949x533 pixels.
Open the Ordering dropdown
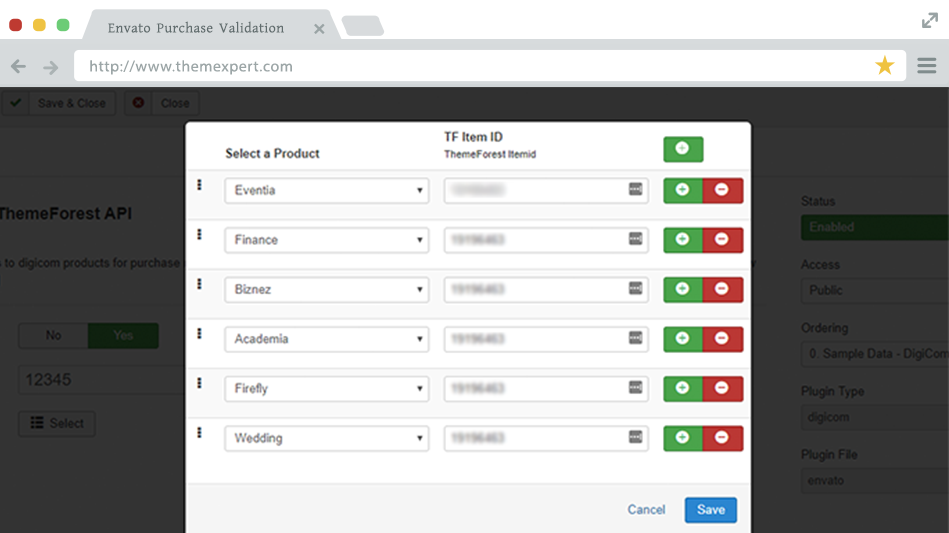875,354
